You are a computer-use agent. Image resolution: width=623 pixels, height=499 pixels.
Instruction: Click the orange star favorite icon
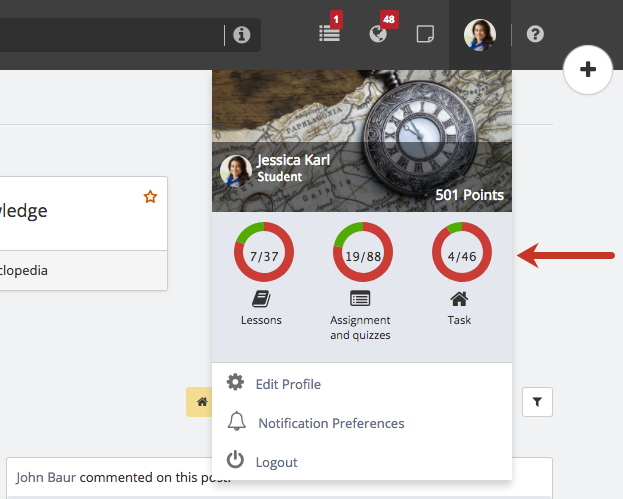(x=150, y=196)
